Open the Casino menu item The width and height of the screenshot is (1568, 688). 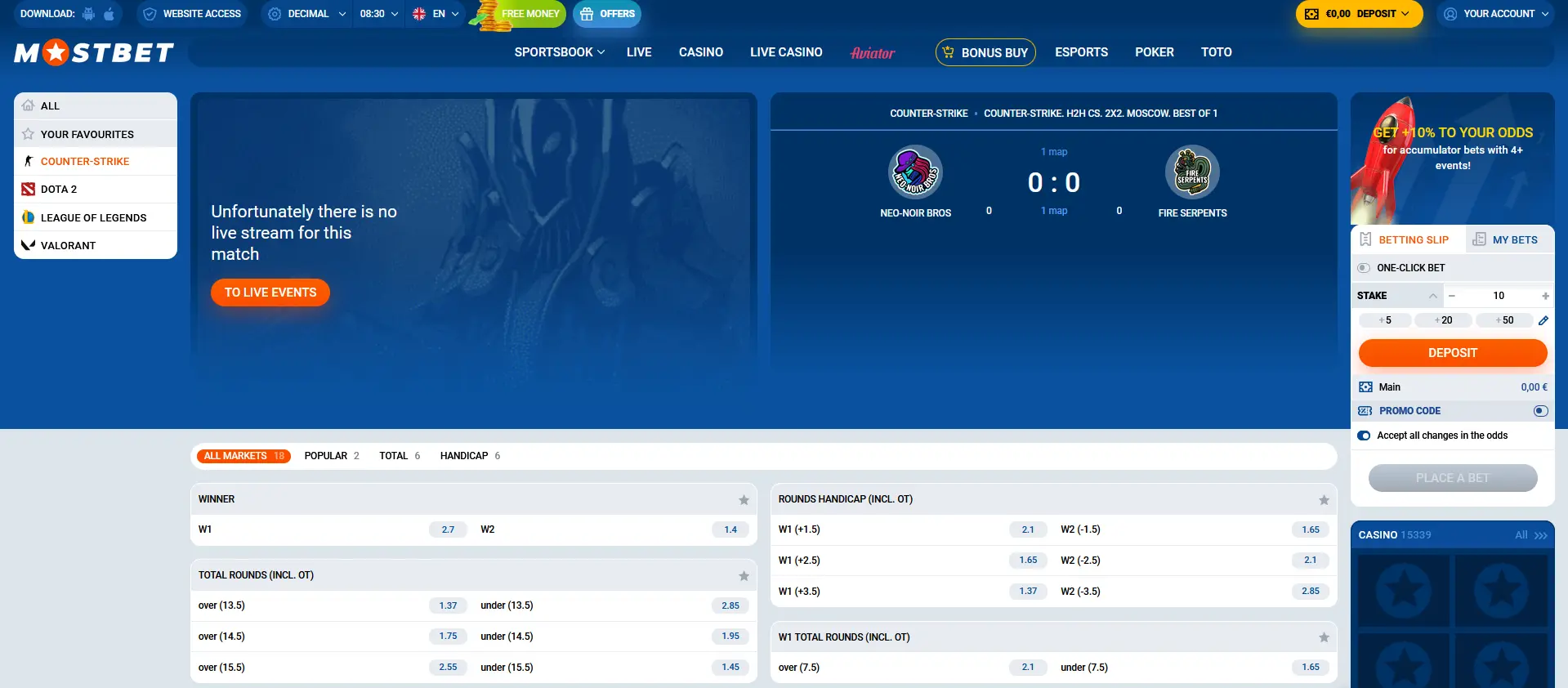click(701, 52)
